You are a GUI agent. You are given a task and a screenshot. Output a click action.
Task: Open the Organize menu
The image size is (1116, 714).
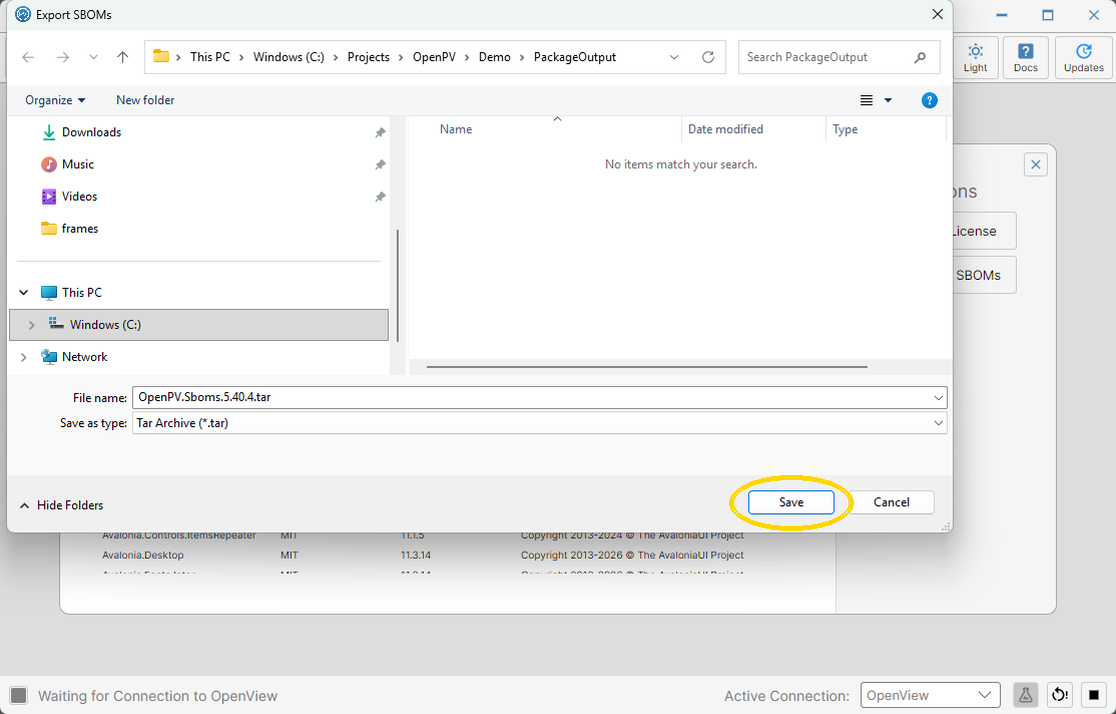coord(56,100)
